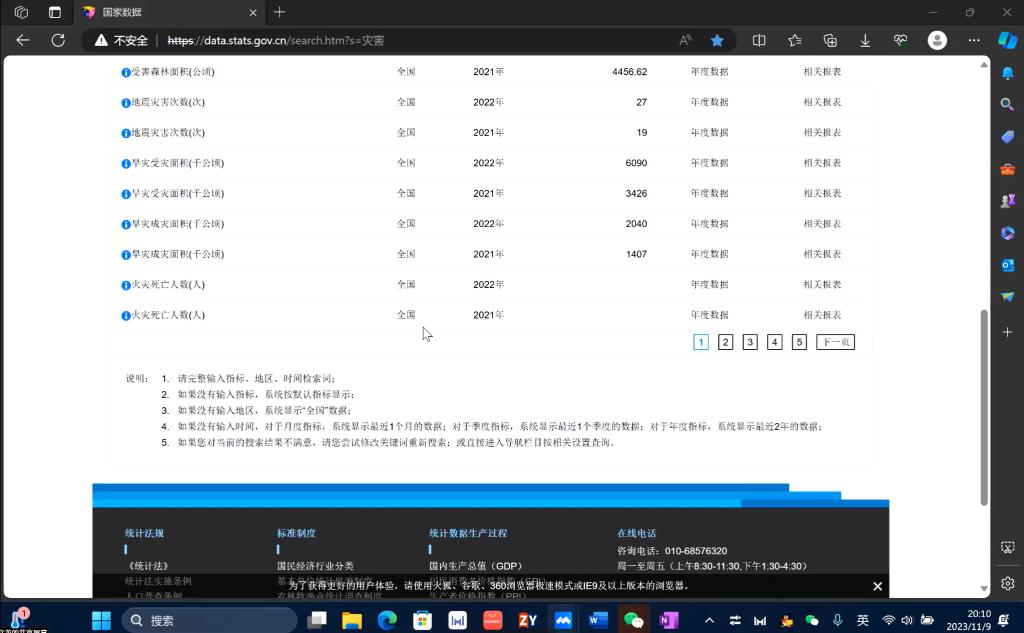The width and height of the screenshot is (1024, 633).
Task: Open split screen view icon
Action: pyautogui.click(x=759, y=40)
